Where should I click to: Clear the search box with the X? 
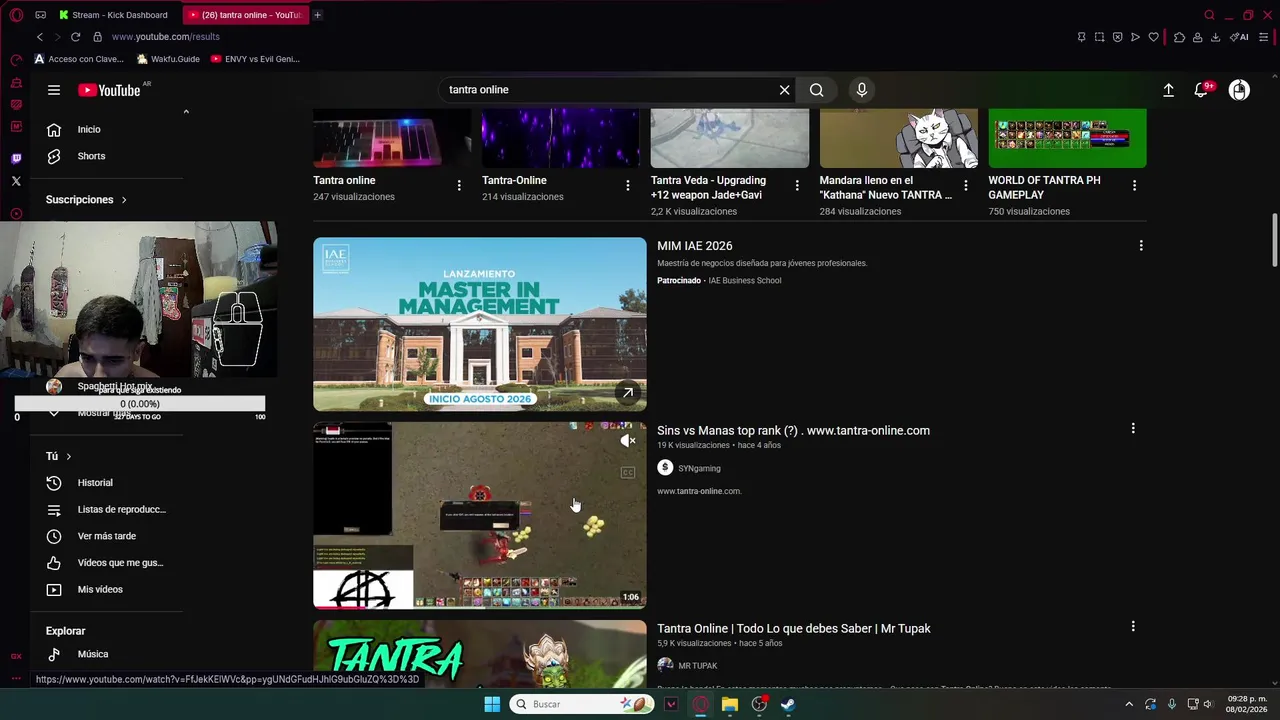pyautogui.click(x=785, y=90)
